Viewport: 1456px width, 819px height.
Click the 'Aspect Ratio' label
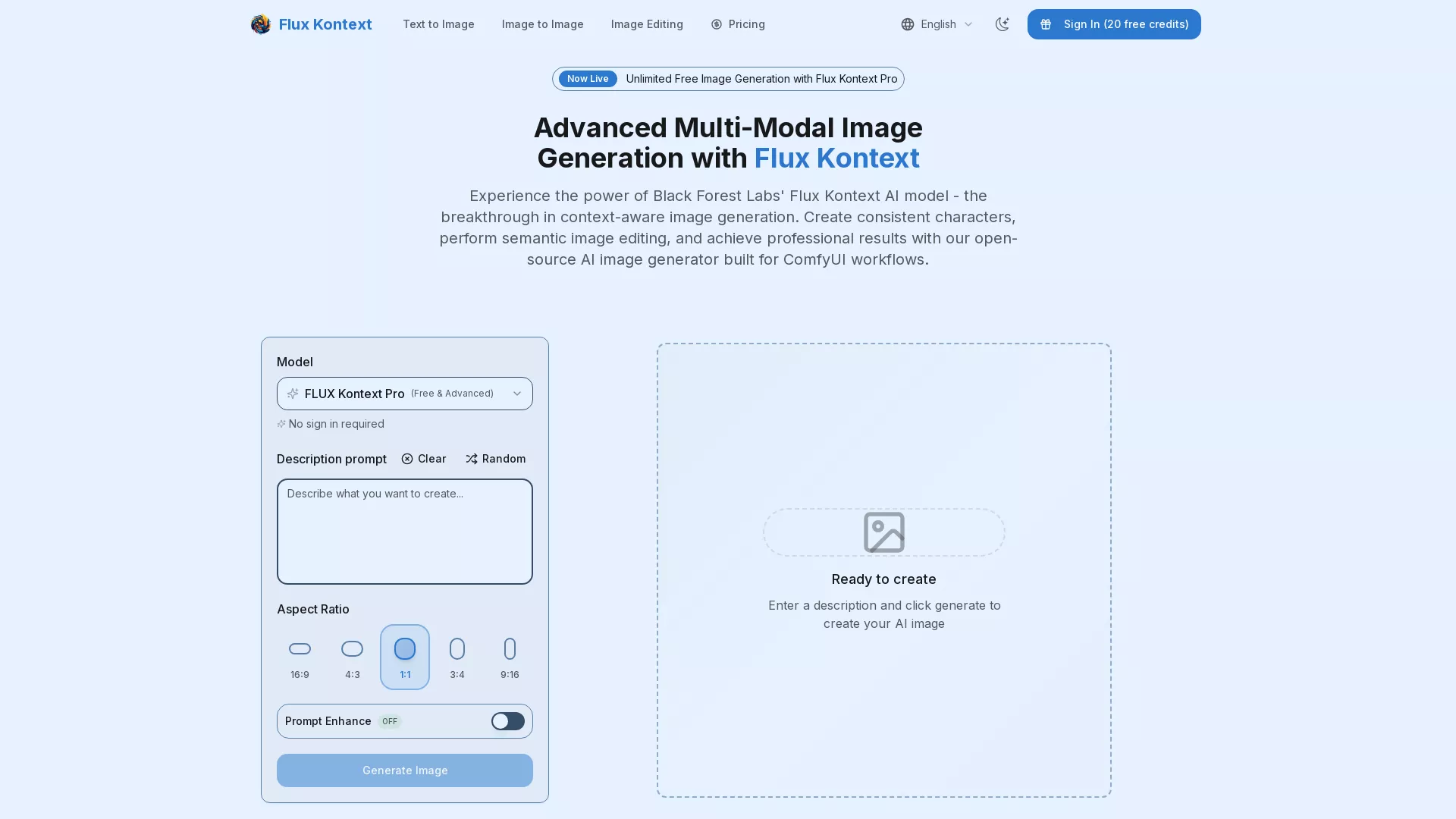[313, 609]
